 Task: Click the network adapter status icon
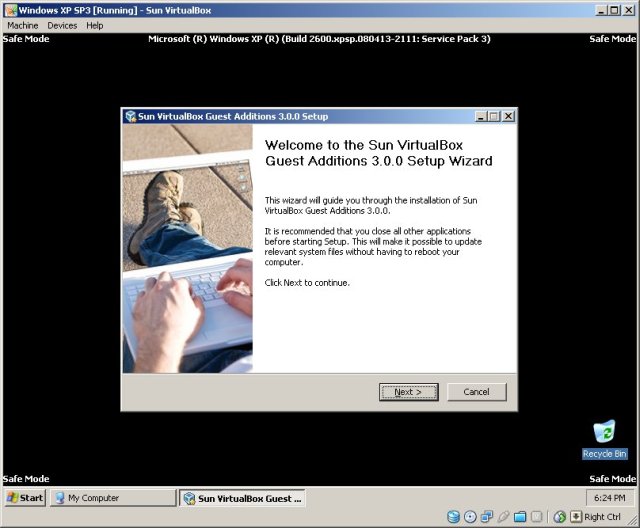coord(487,517)
